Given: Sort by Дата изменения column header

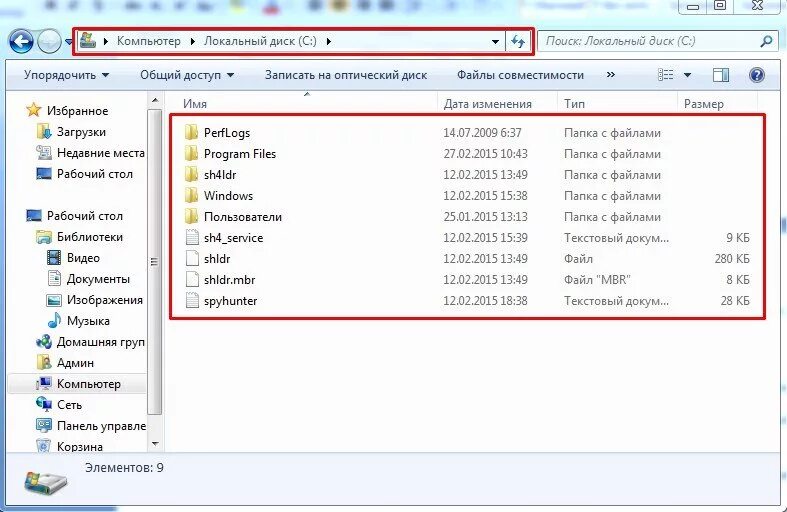Looking at the screenshot, I should (487, 104).
